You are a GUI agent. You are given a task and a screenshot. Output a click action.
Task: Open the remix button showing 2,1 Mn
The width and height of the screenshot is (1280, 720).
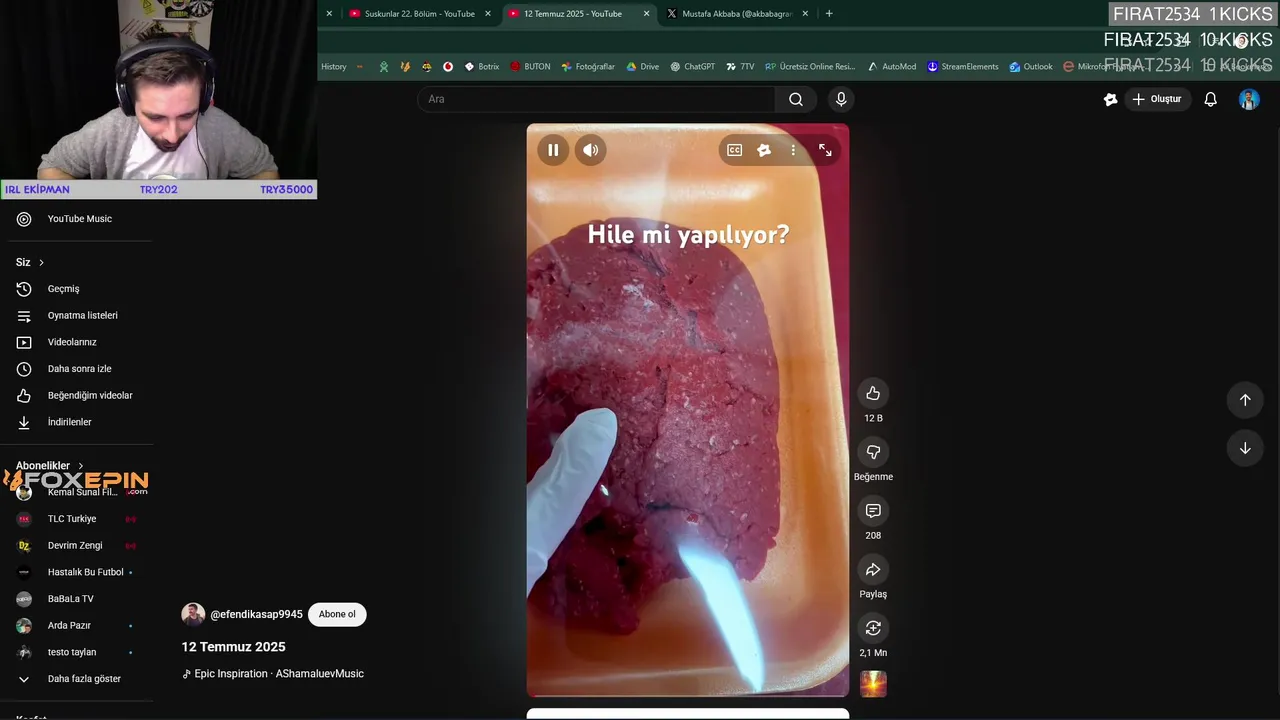point(873,628)
